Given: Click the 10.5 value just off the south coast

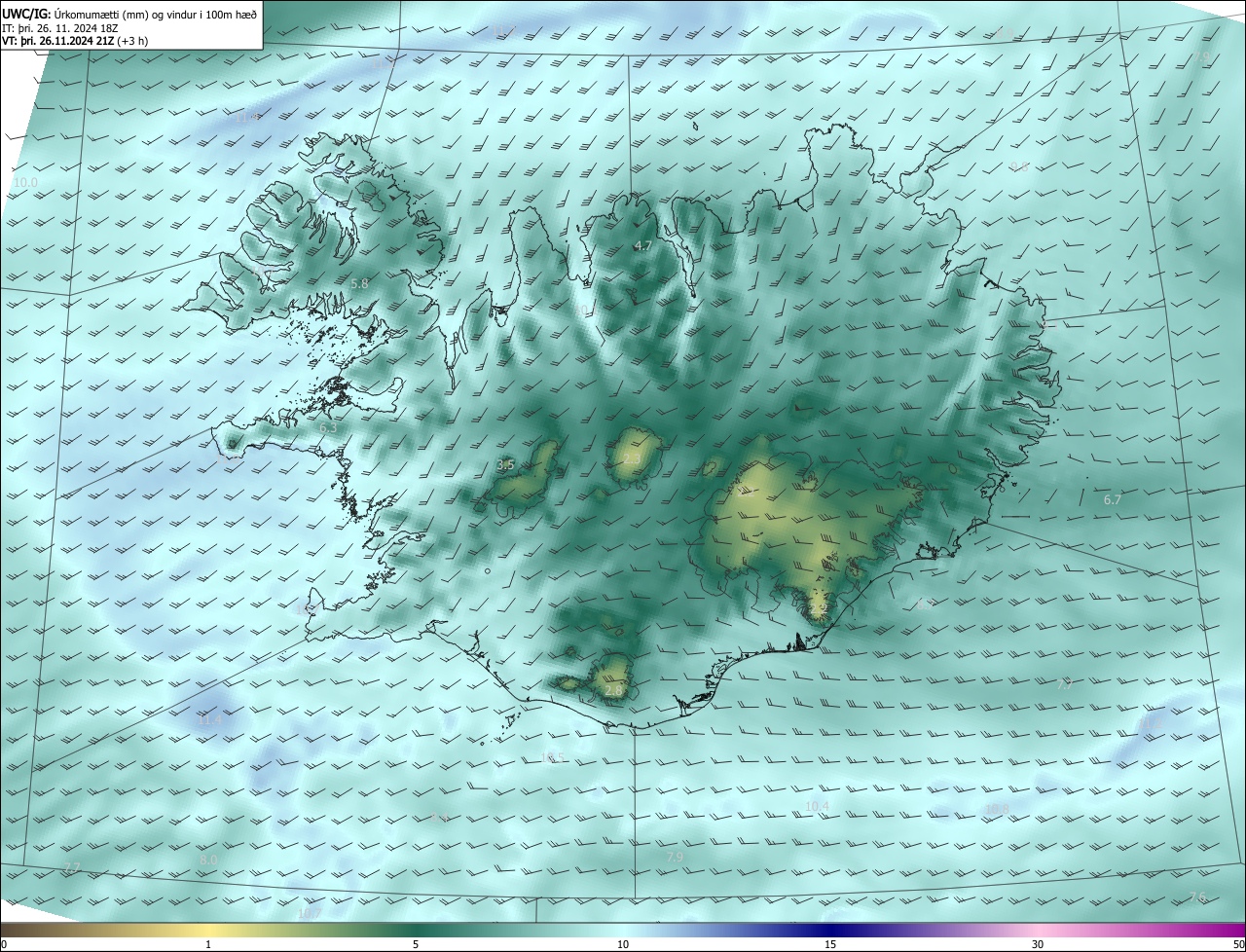Looking at the screenshot, I should 552,758.
